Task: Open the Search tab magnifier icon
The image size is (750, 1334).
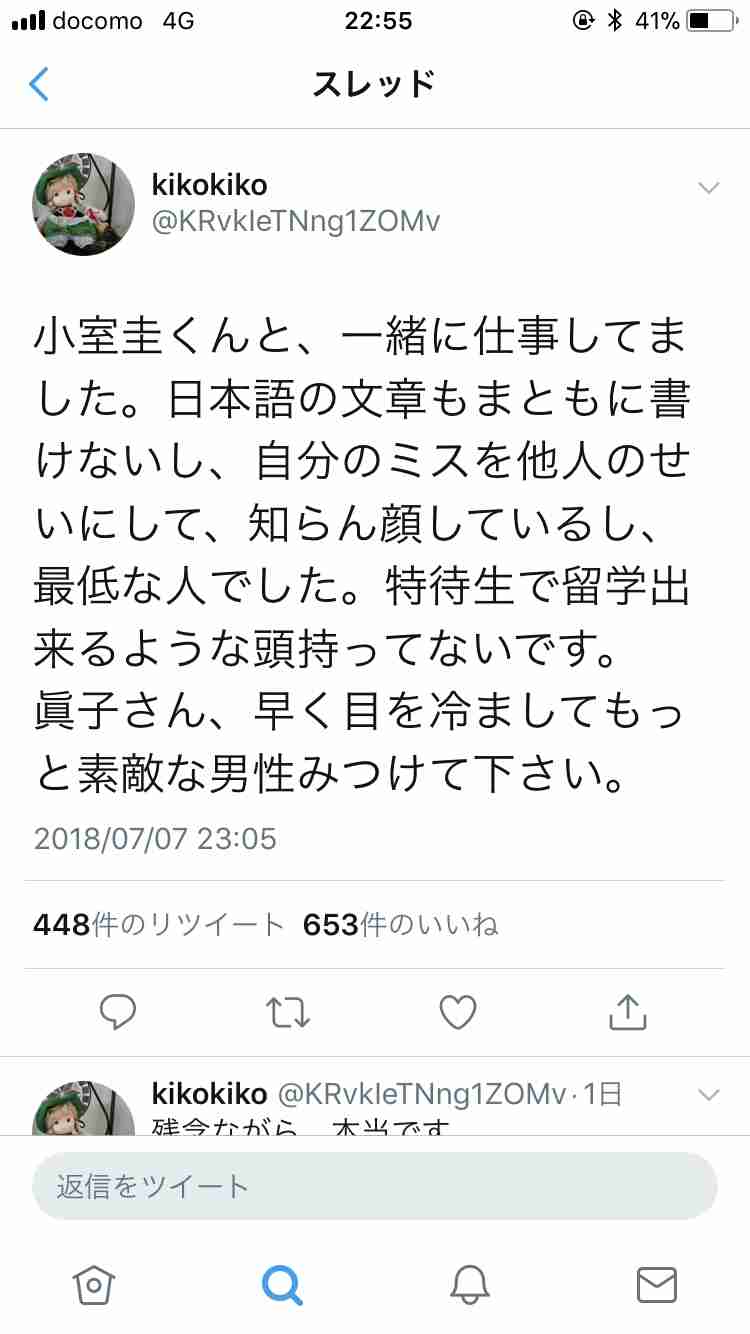Action: tap(281, 1284)
